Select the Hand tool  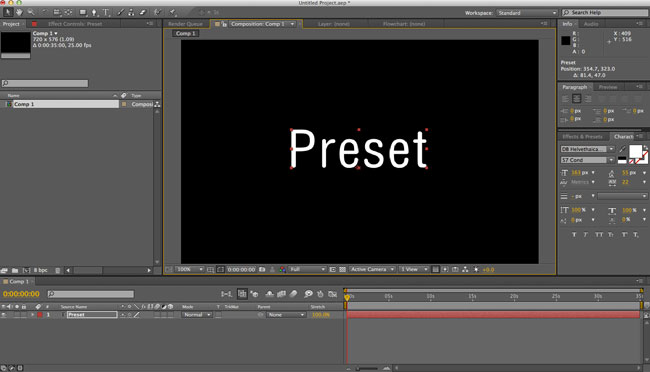point(19,12)
